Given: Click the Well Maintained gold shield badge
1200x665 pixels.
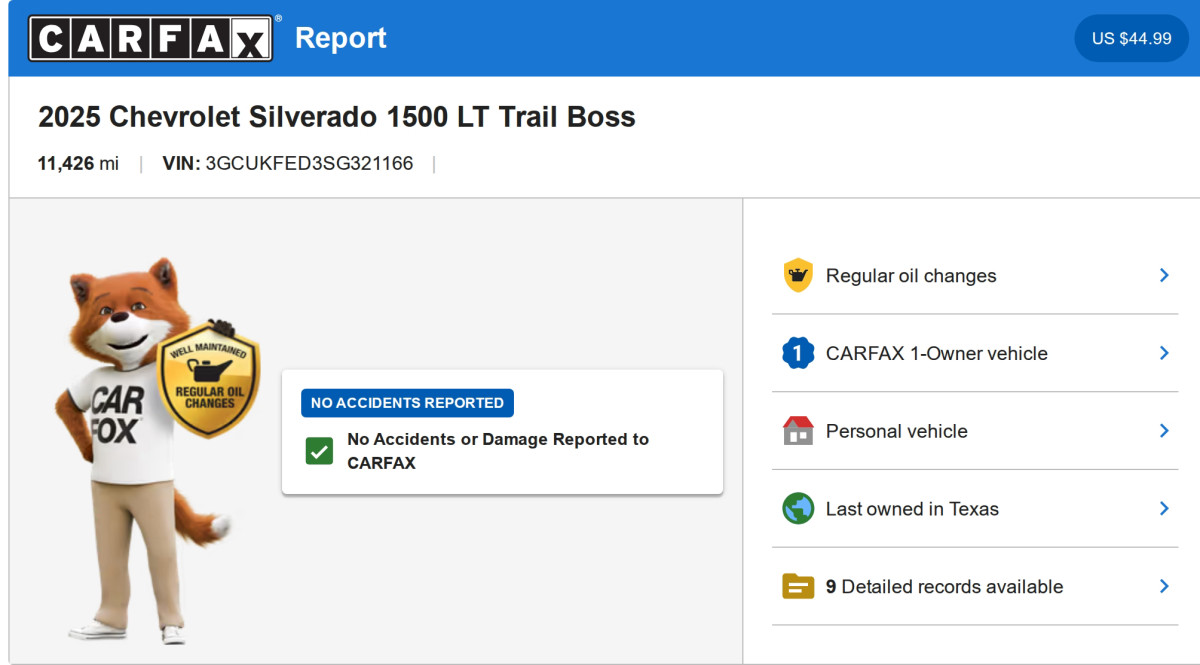Looking at the screenshot, I should (x=209, y=380).
